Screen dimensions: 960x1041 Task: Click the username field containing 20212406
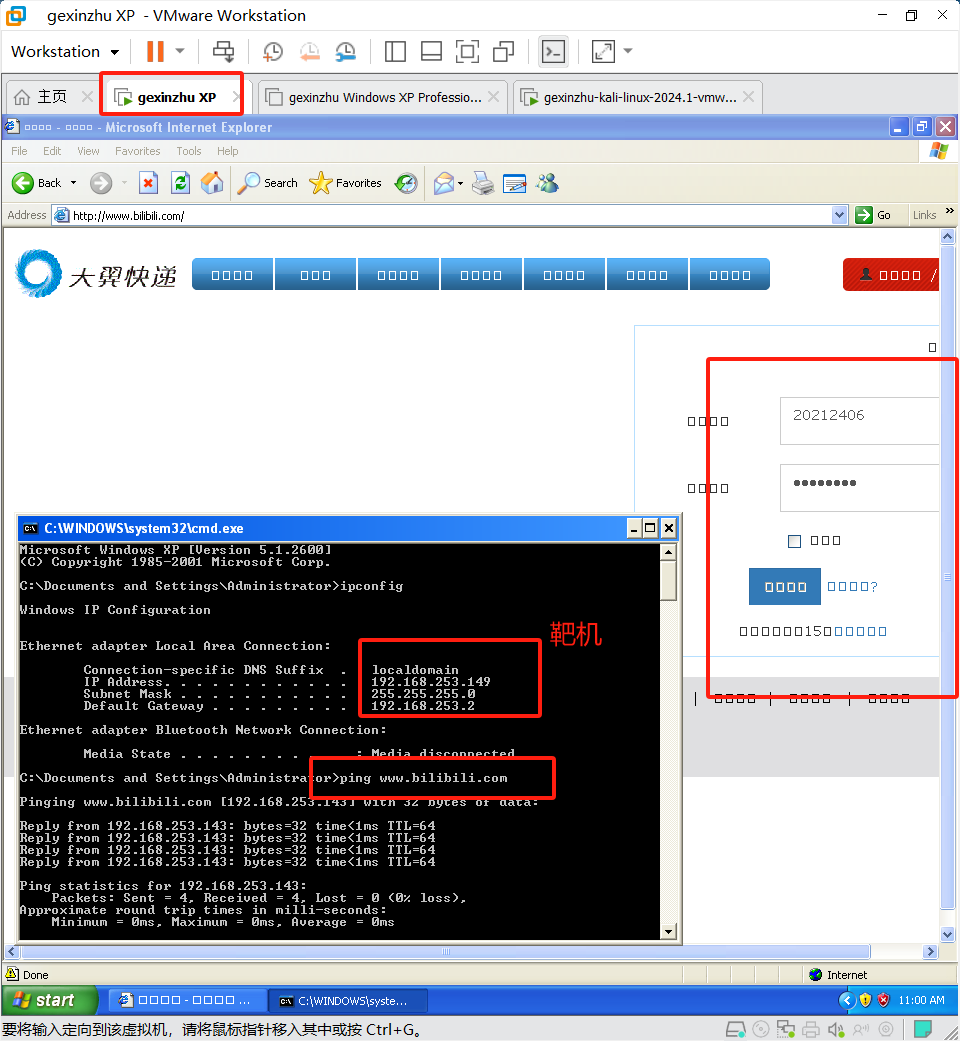pyautogui.click(x=860, y=421)
